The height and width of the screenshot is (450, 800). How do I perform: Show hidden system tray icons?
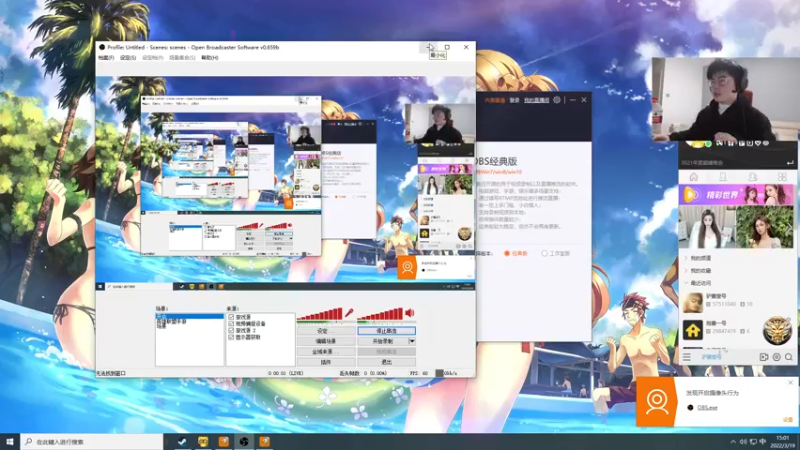(x=733, y=442)
